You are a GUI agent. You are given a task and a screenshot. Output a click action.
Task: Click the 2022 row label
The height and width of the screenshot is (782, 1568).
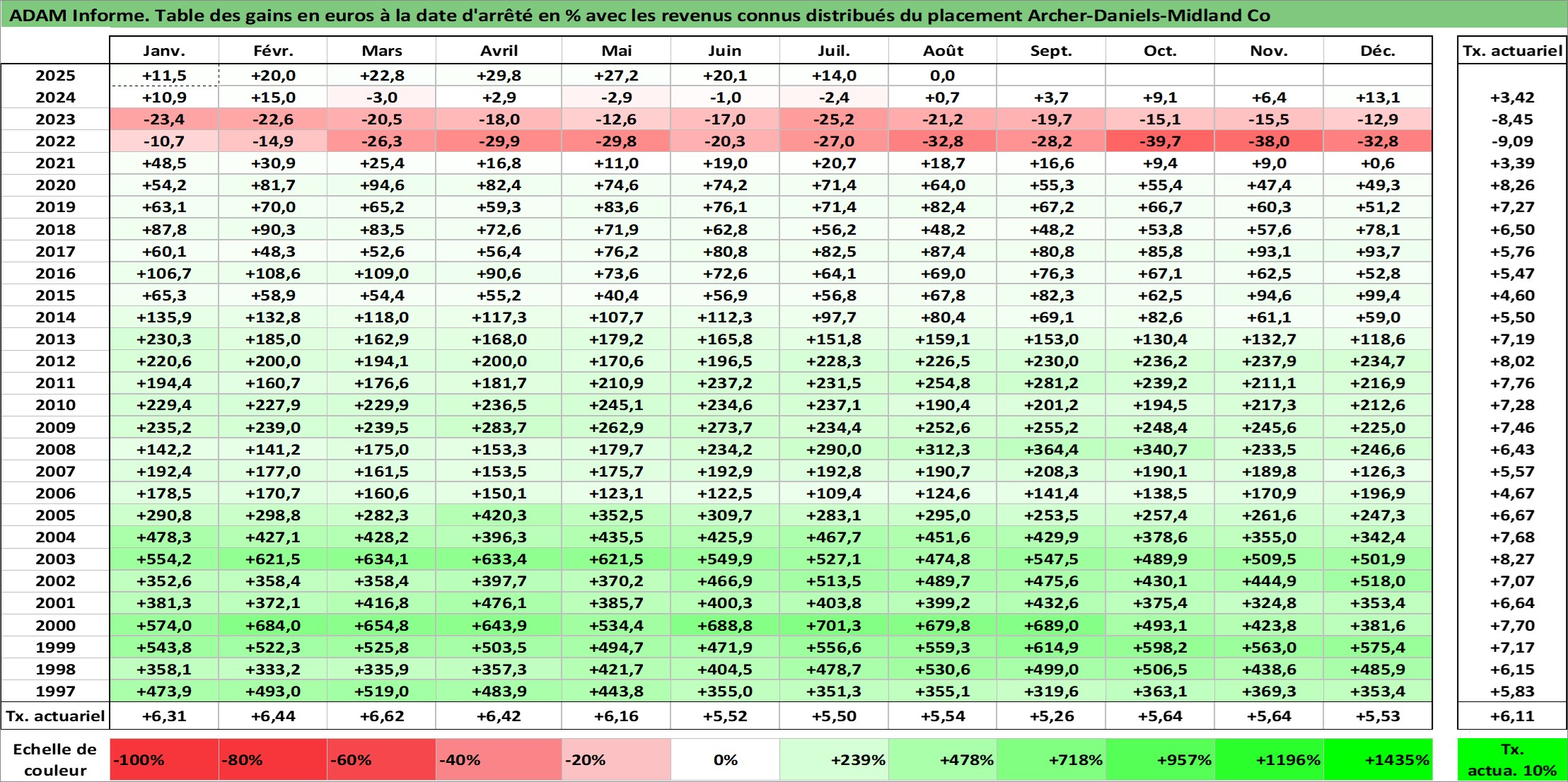[x=55, y=141]
